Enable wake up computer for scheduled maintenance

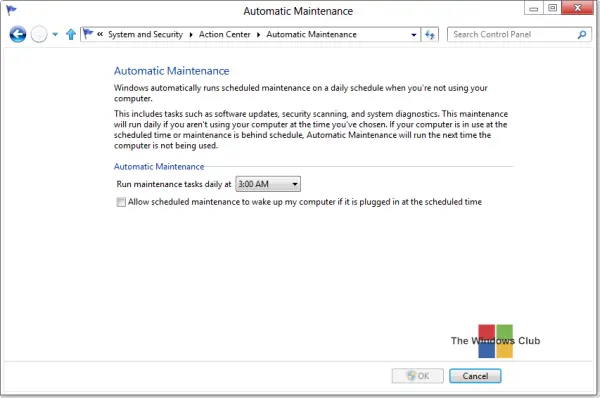121,202
